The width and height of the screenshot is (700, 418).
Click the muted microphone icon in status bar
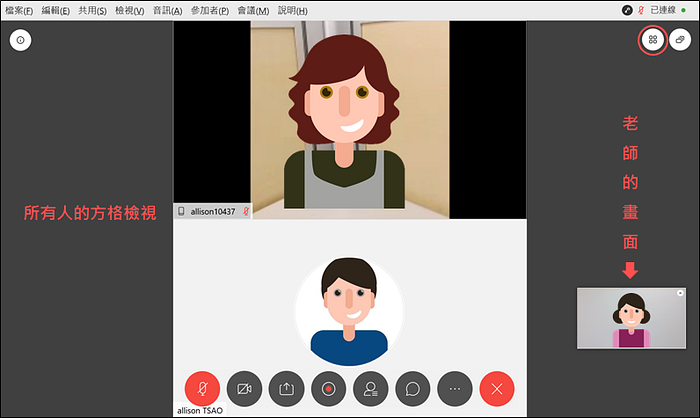(x=641, y=10)
